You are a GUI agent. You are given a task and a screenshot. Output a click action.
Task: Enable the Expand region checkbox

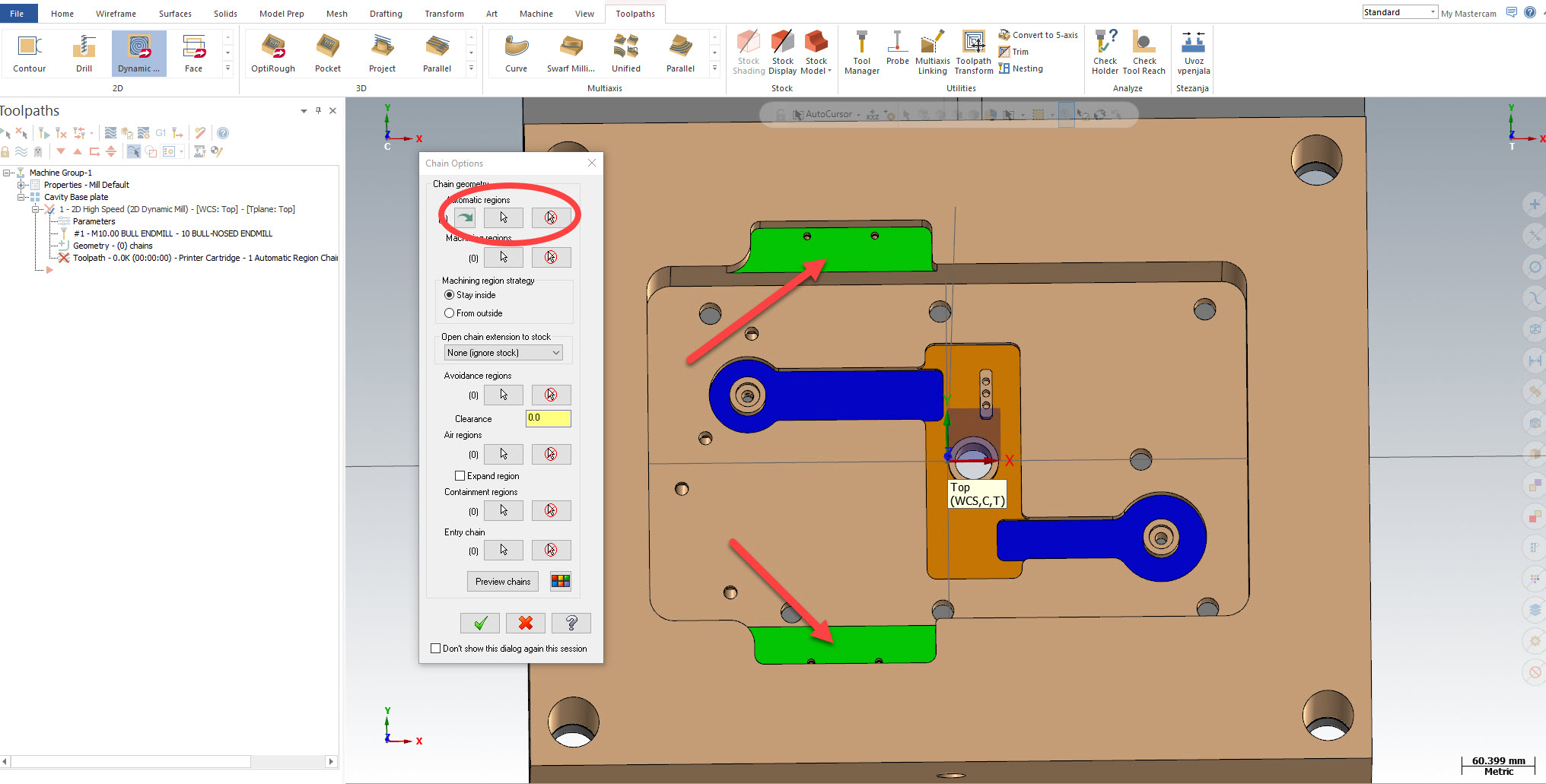[460, 476]
